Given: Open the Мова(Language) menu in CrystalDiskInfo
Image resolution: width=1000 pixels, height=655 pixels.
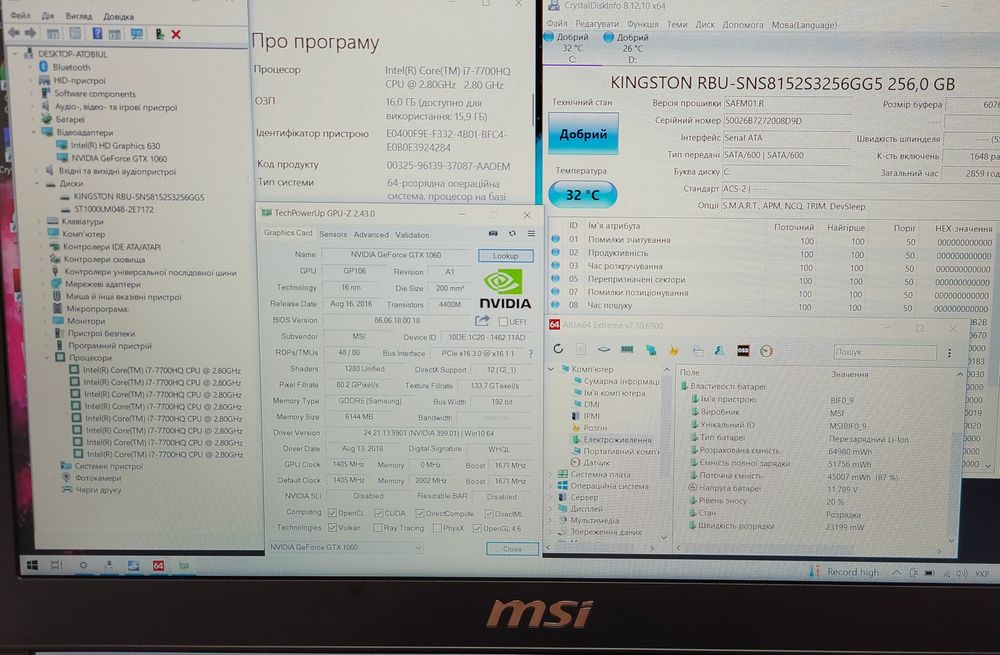Looking at the screenshot, I should tap(804, 25).
